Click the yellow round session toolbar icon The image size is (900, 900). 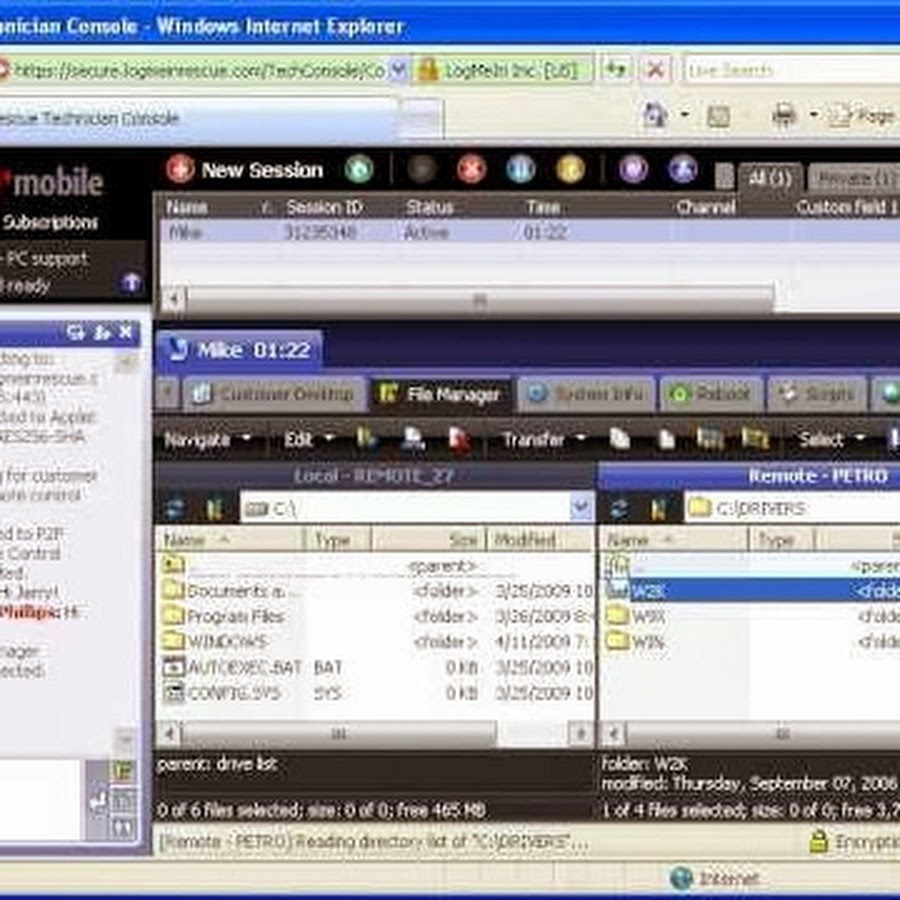coord(570,169)
